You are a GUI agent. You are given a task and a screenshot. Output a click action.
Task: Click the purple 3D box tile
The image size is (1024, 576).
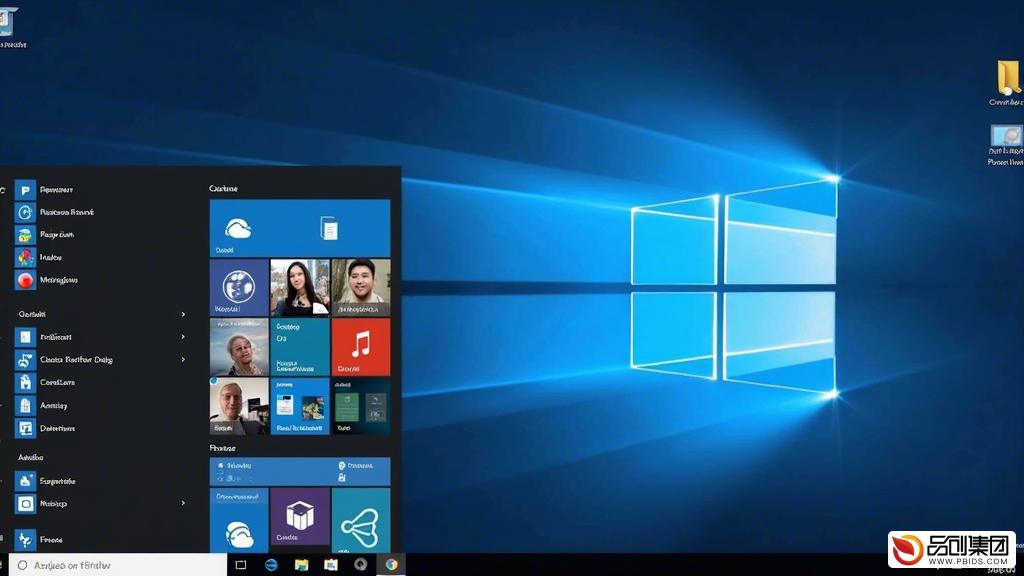click(x=300, y=518)
